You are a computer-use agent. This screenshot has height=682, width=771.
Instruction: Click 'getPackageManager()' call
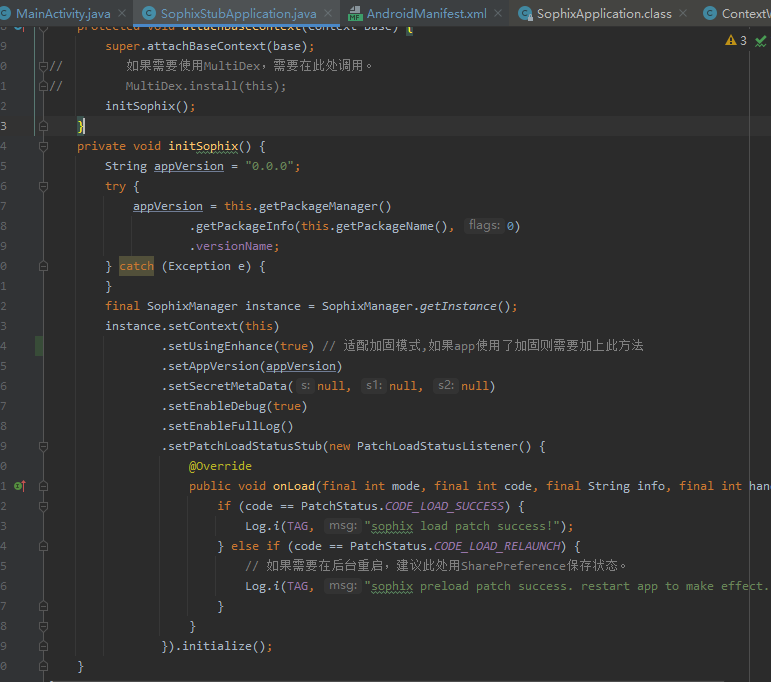pos(325,207)
